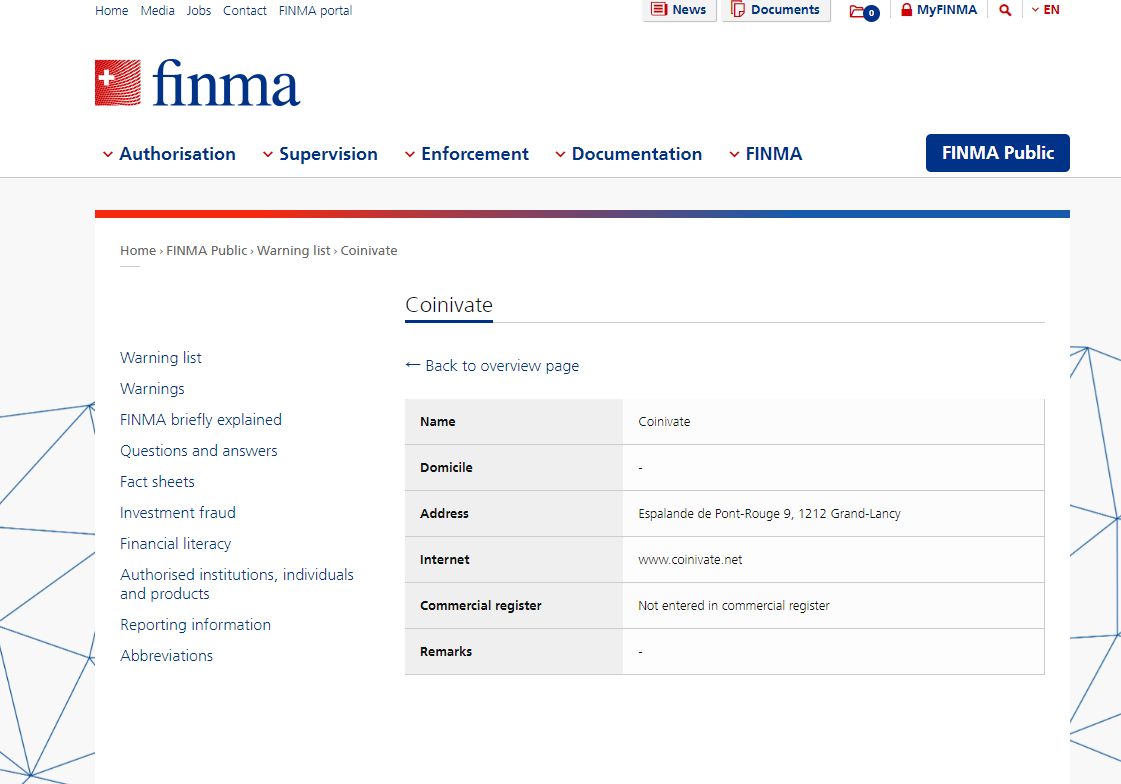Open Reporting information sidebar item
The width and height of the screenshot is (1121, 784).
195,625
